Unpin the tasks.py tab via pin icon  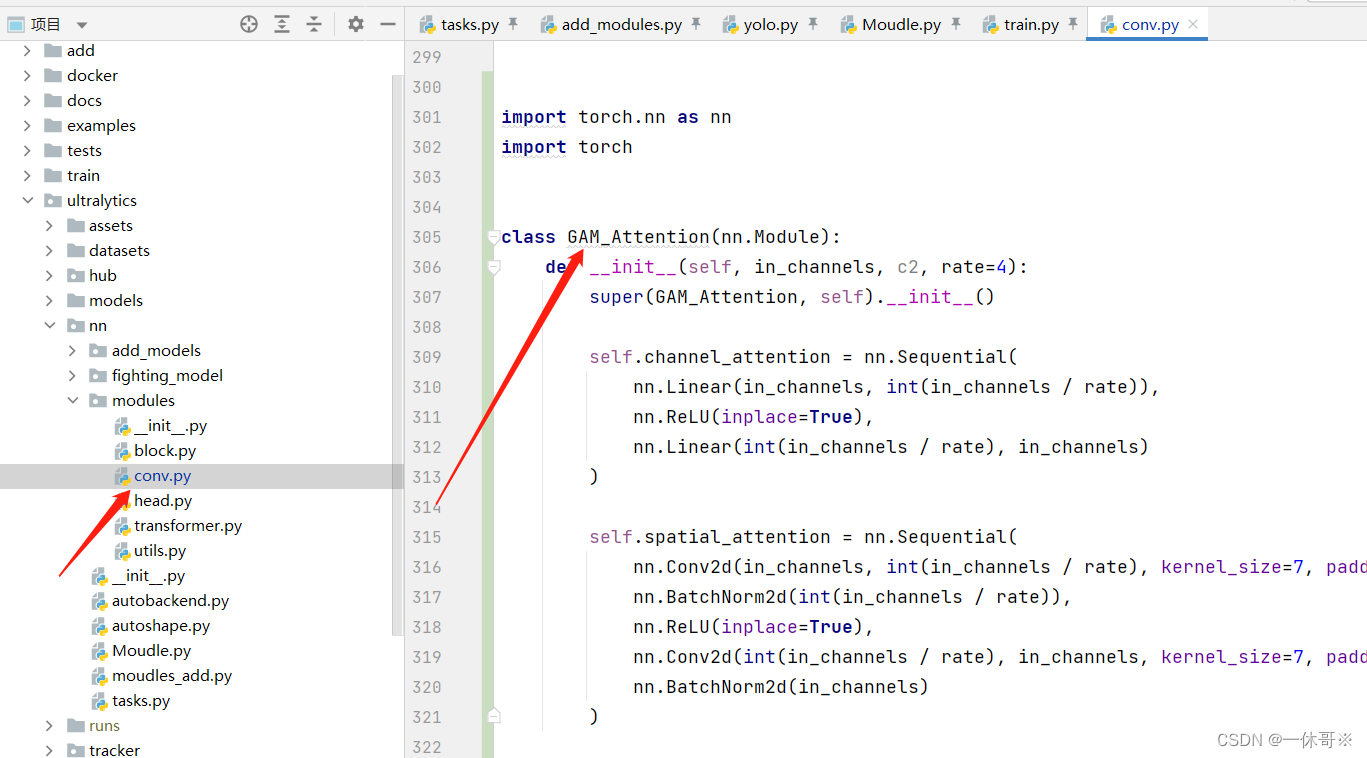click(x=513, y=24)
